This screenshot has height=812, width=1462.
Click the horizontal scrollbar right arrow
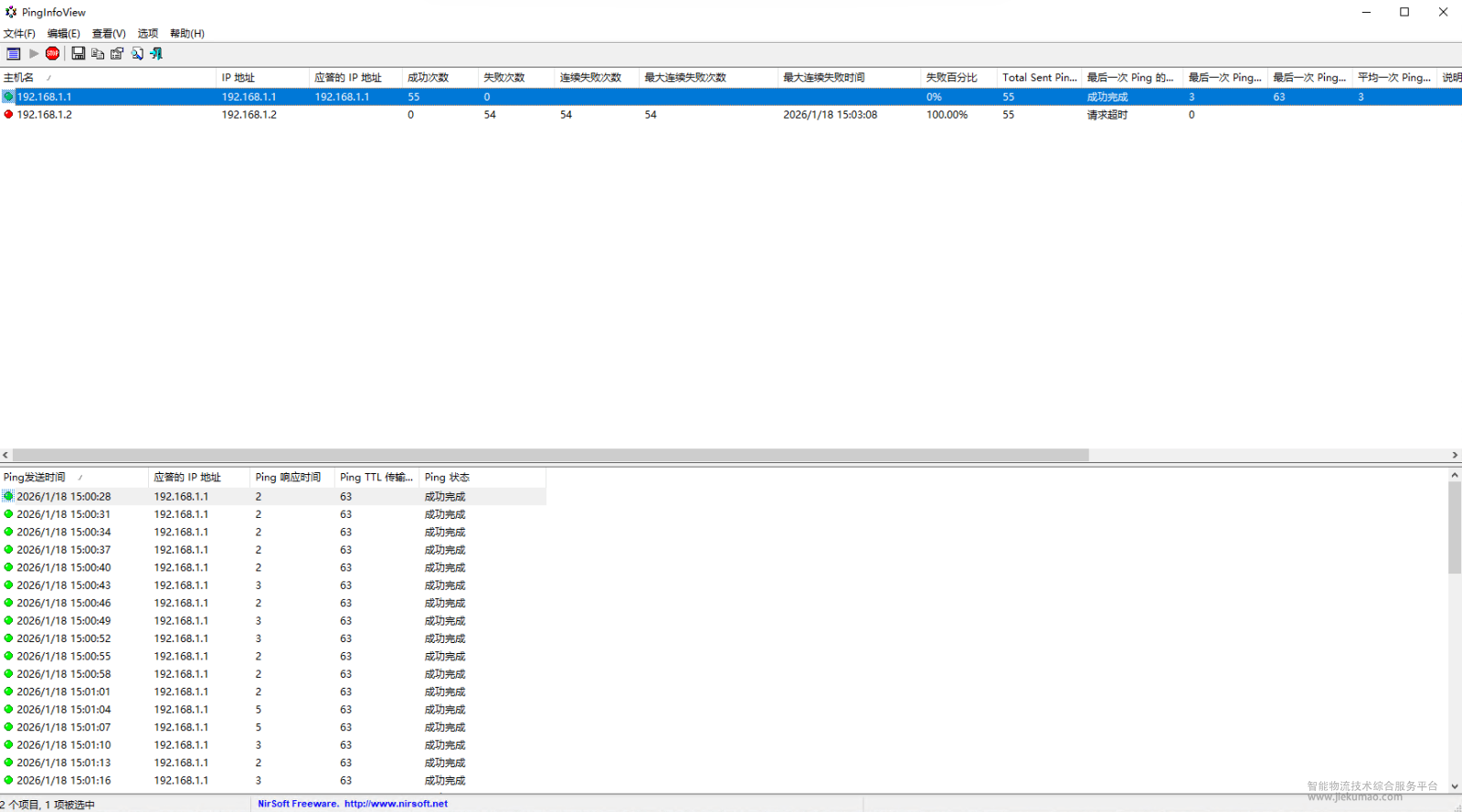(1455, 455)
